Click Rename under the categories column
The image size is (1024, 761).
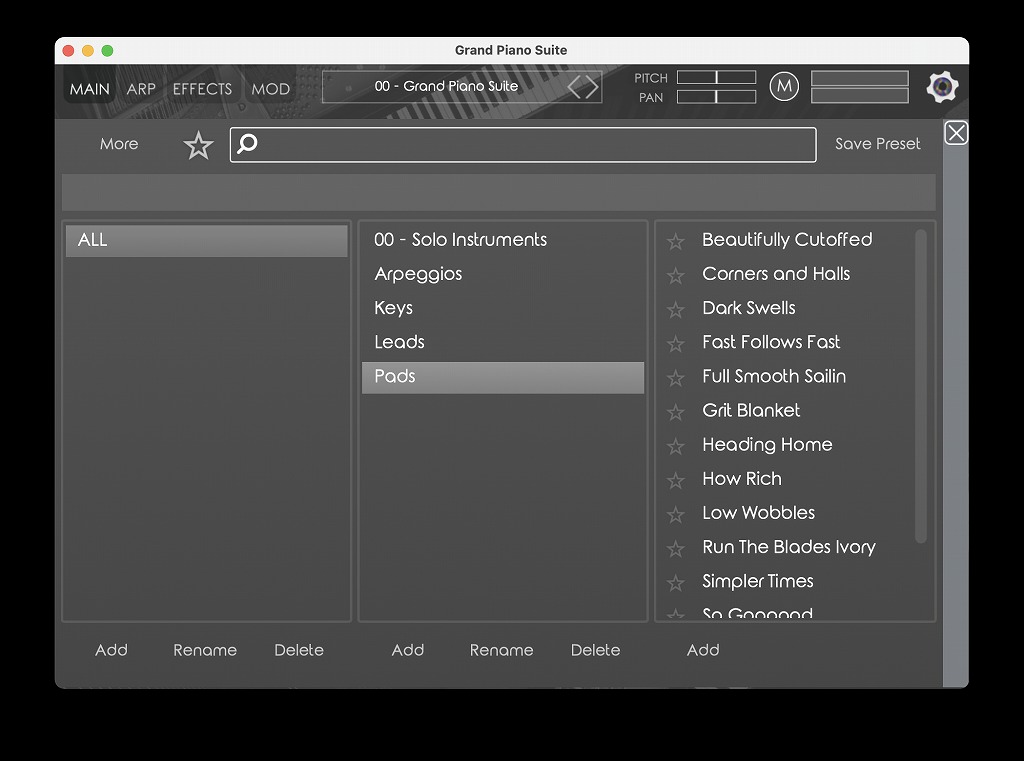[501, 650]
